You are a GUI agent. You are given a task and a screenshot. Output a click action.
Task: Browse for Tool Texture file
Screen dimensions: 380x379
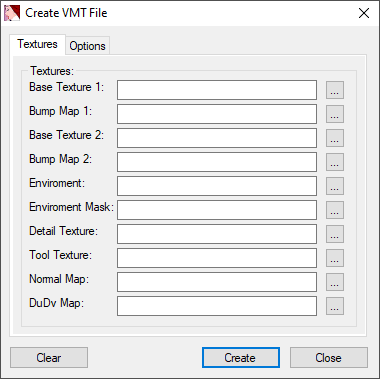[x=335, y=258]
